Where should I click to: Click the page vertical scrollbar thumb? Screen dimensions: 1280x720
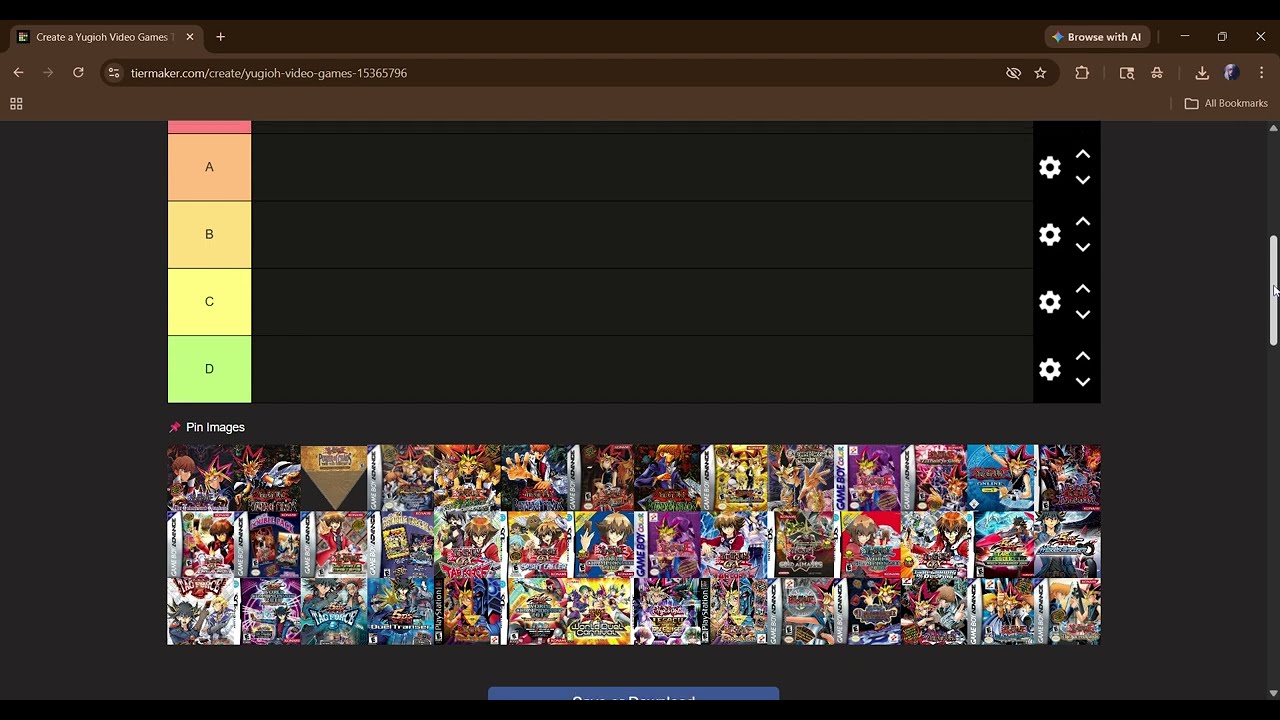tap(1273, 290)
